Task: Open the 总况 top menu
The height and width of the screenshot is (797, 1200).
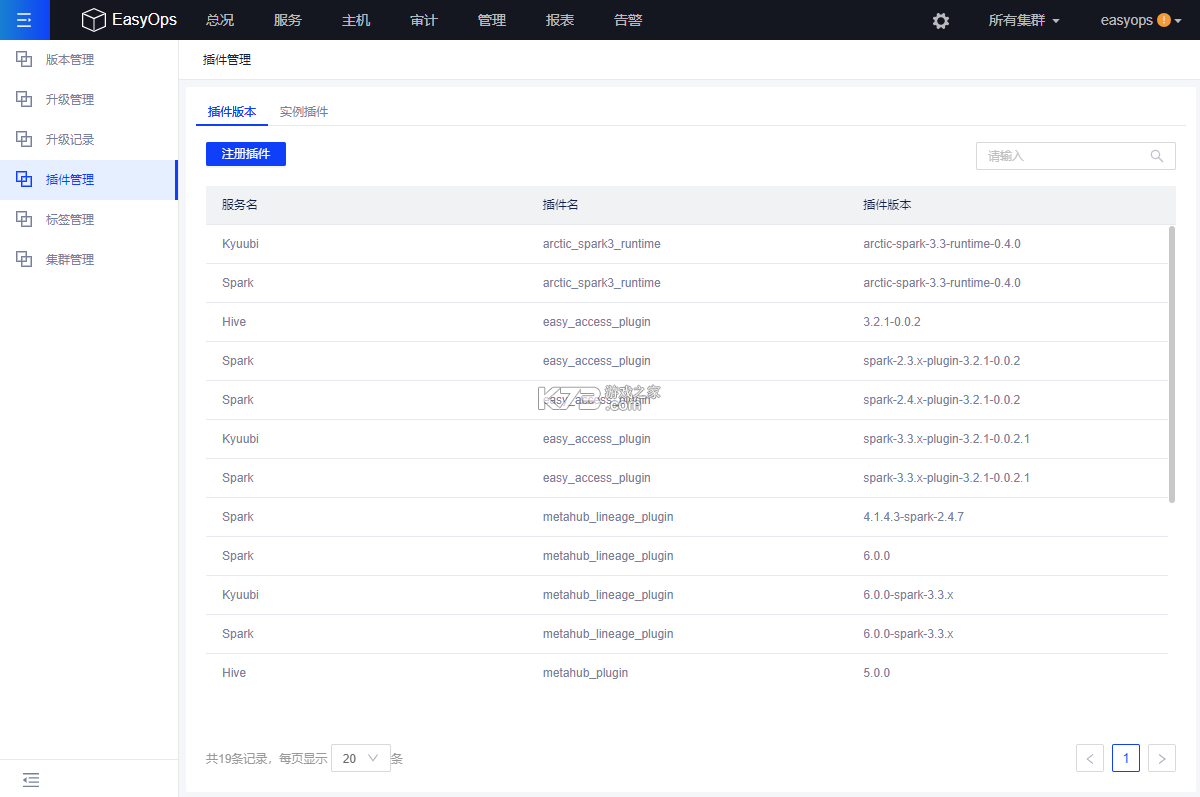Action: [219, 20]
